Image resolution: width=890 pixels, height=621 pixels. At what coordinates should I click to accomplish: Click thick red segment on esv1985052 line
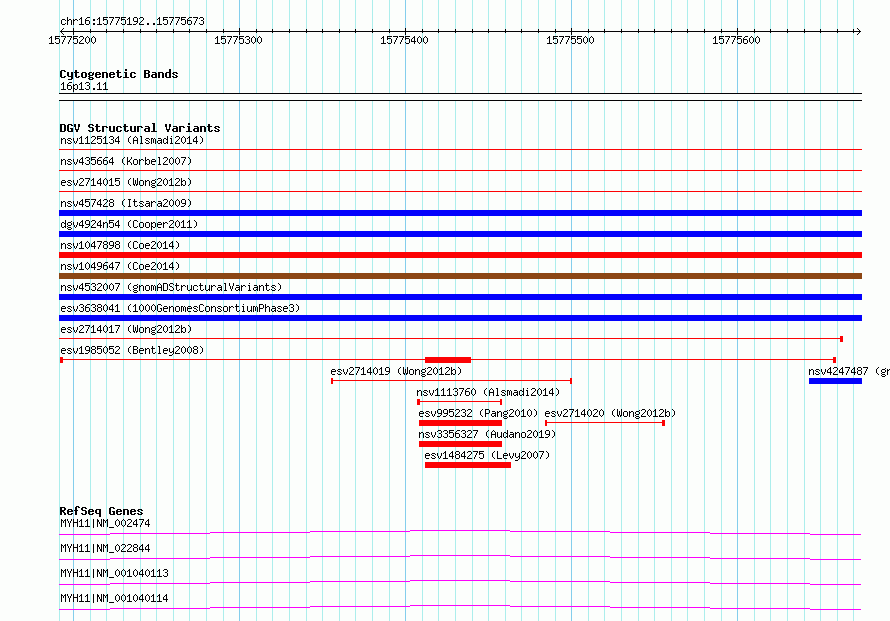(448, 360)
